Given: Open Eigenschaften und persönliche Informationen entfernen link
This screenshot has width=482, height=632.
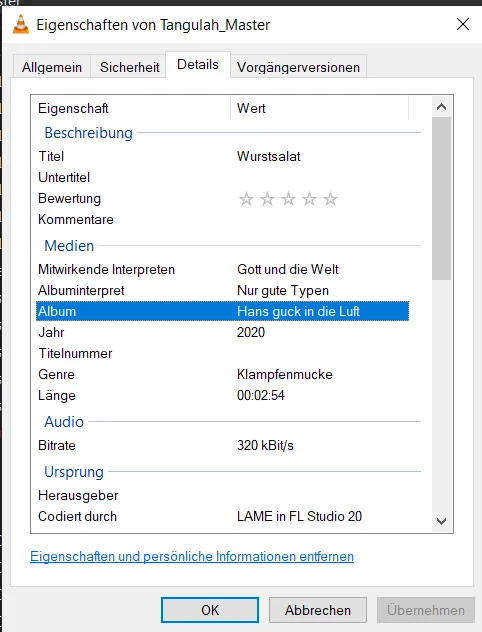Looking at the screenshot, I should coord(192,557).
